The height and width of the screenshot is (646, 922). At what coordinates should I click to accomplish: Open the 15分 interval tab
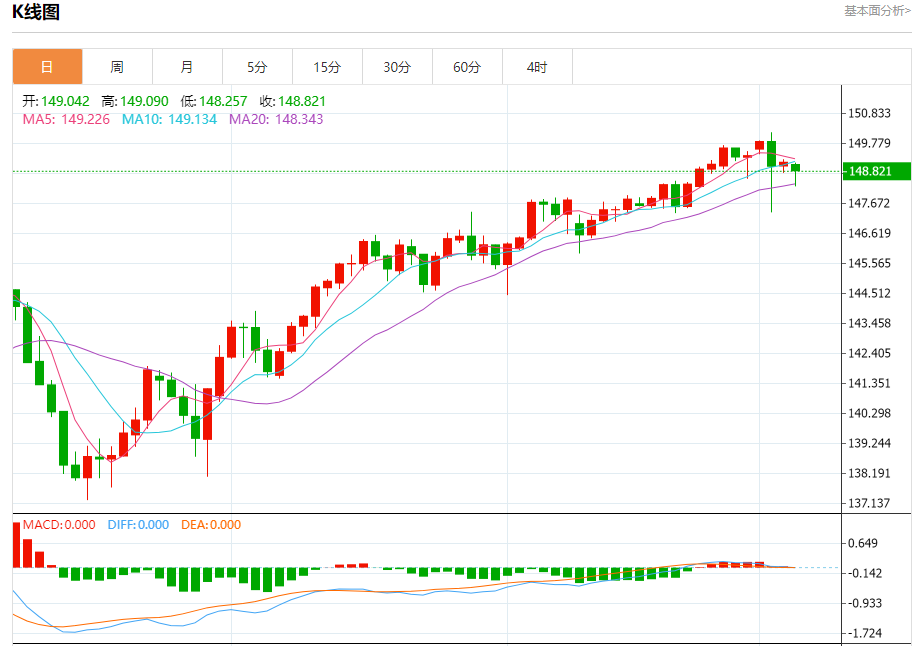[x=327, y=66]
